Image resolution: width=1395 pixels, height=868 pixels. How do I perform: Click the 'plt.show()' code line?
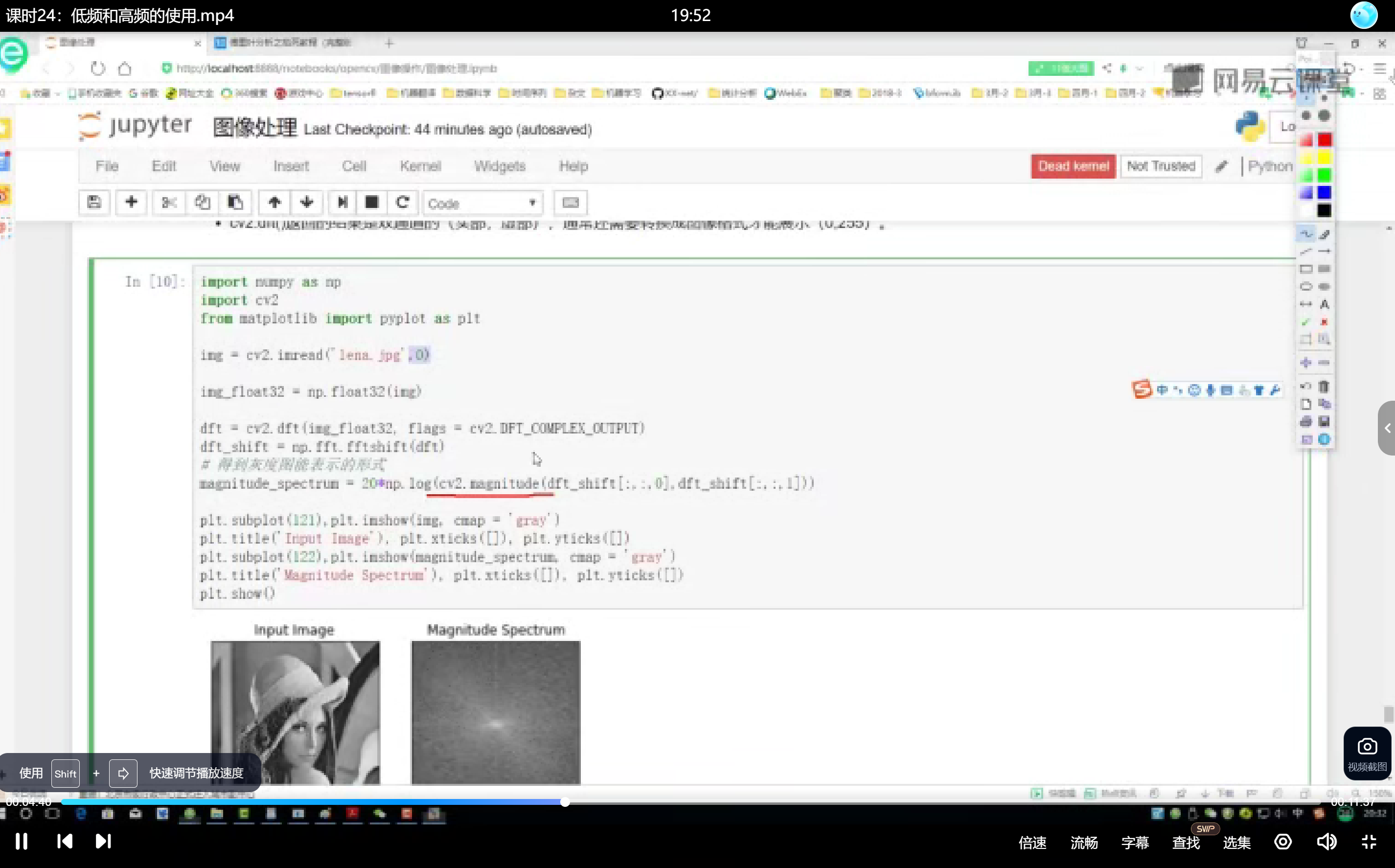[238, 594]
